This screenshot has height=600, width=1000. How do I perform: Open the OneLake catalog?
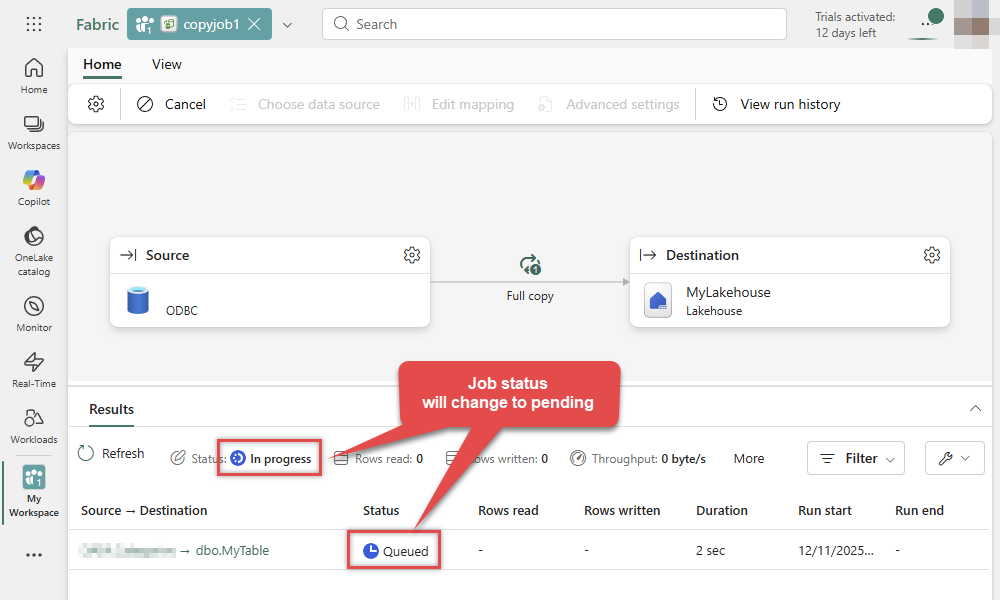click(33, 245)
